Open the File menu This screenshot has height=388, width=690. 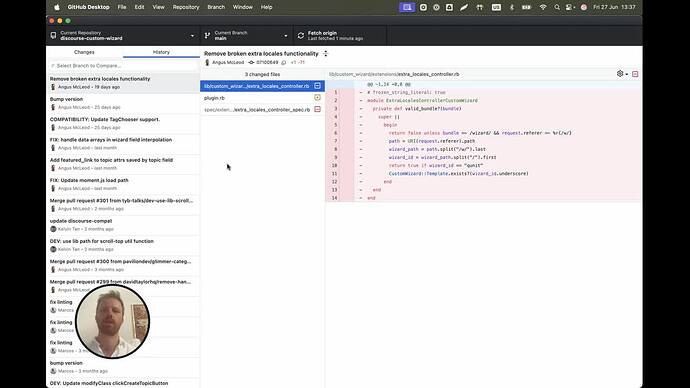pos(122,7)
